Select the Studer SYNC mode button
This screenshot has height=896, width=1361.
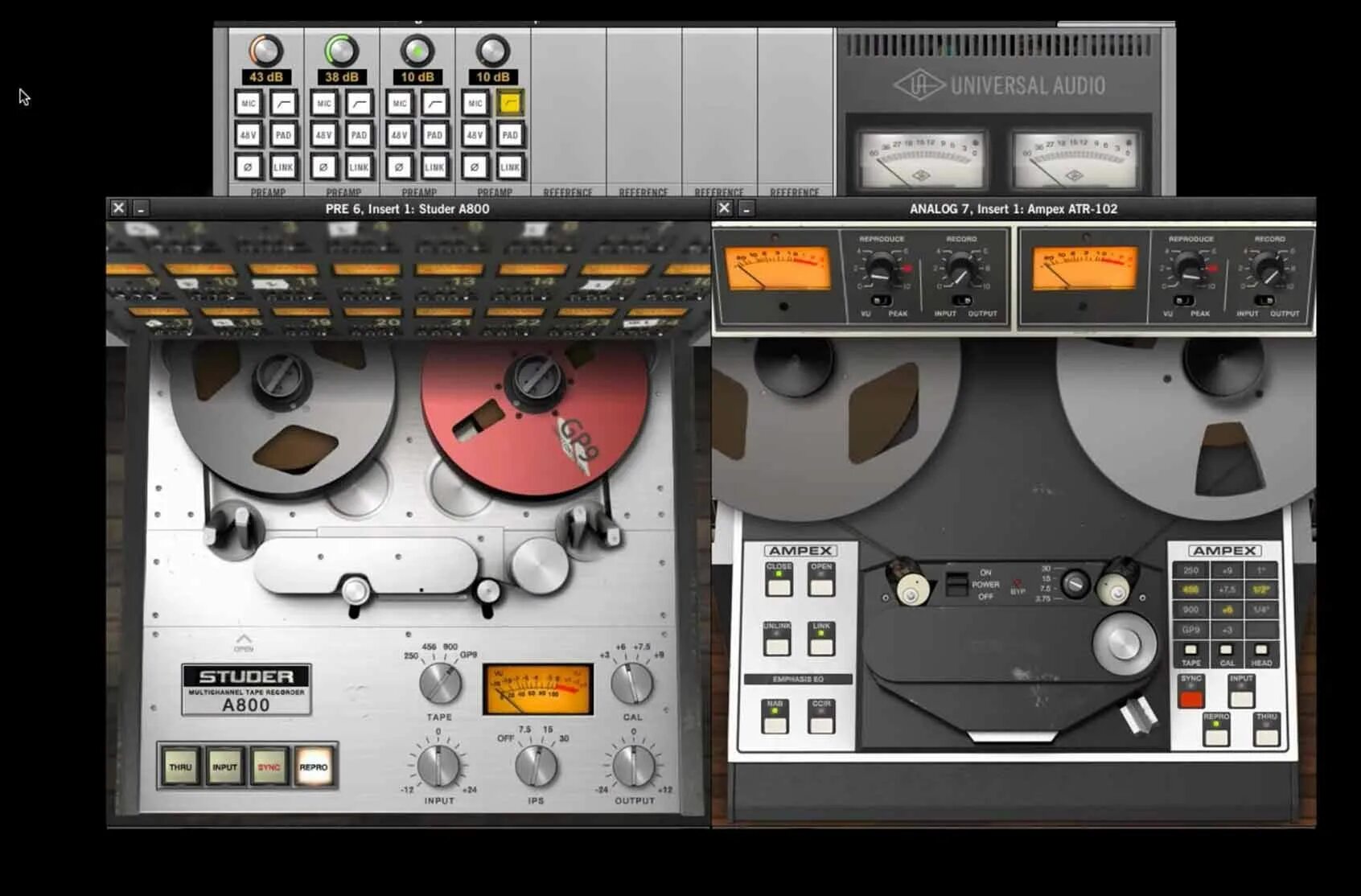[269, 767]
